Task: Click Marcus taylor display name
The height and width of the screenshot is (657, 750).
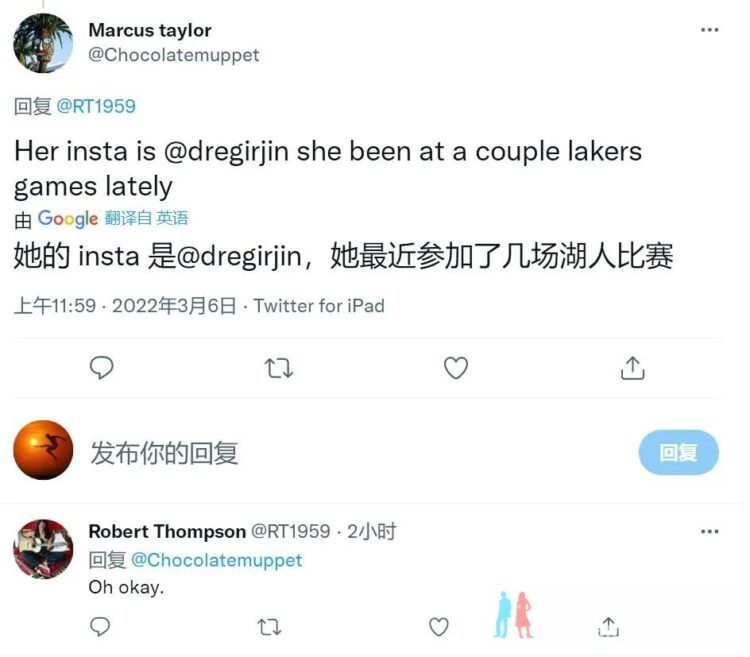Action: [150, 30]
